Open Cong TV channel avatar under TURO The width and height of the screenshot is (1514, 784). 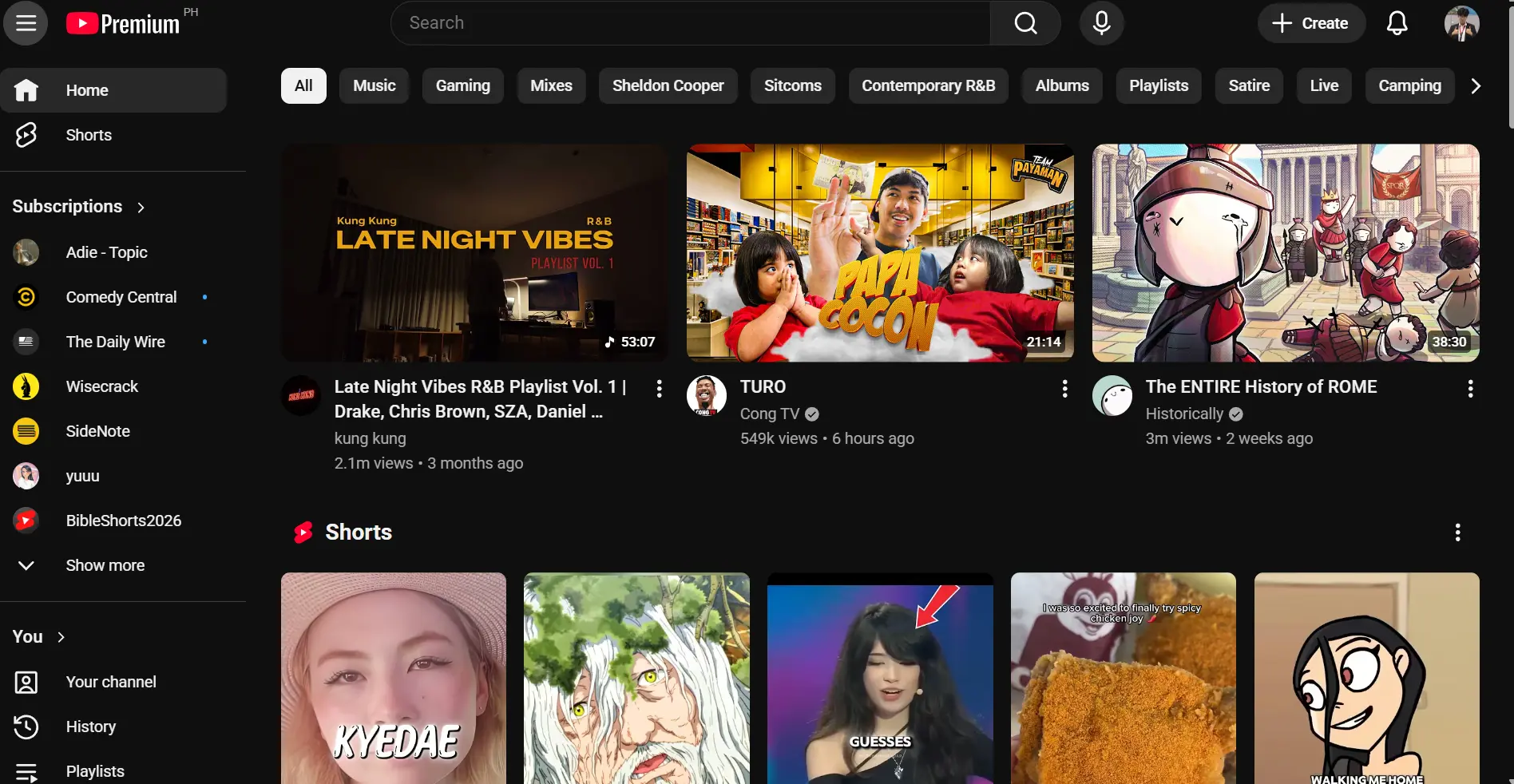[x=707, y=395]
